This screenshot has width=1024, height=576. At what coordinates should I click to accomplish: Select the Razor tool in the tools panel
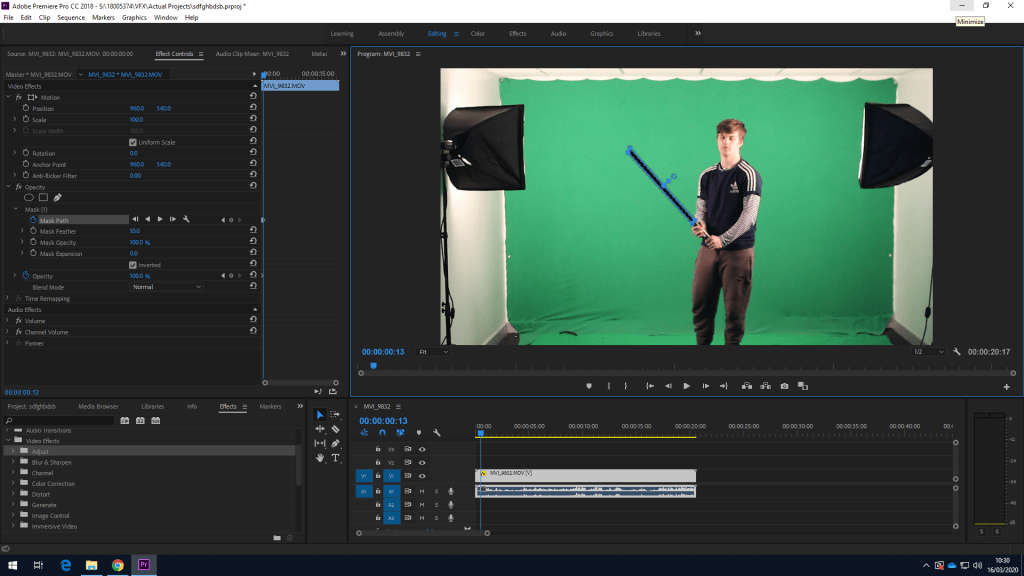[335, 428]
